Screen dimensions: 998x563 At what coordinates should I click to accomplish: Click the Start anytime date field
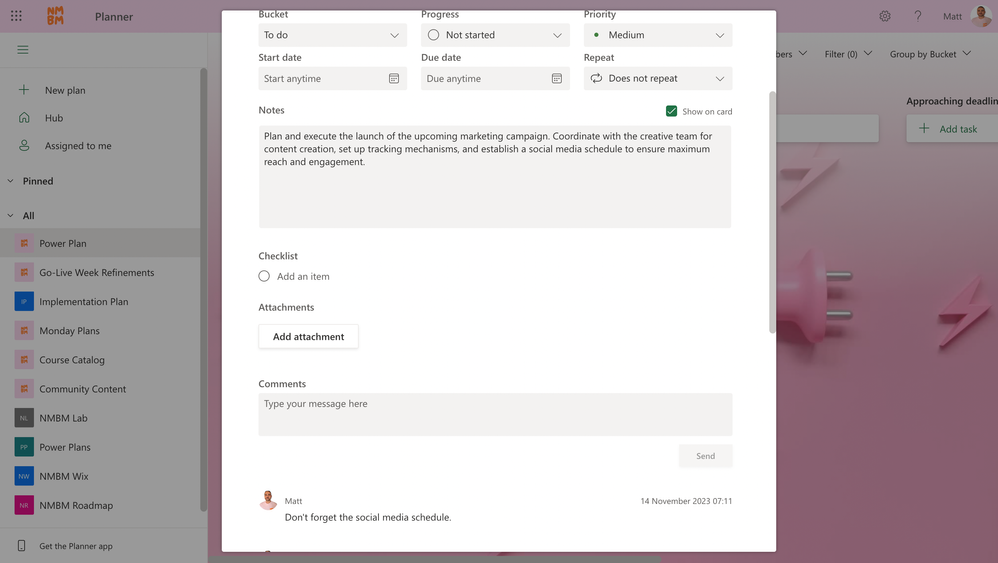pos(332,78)
